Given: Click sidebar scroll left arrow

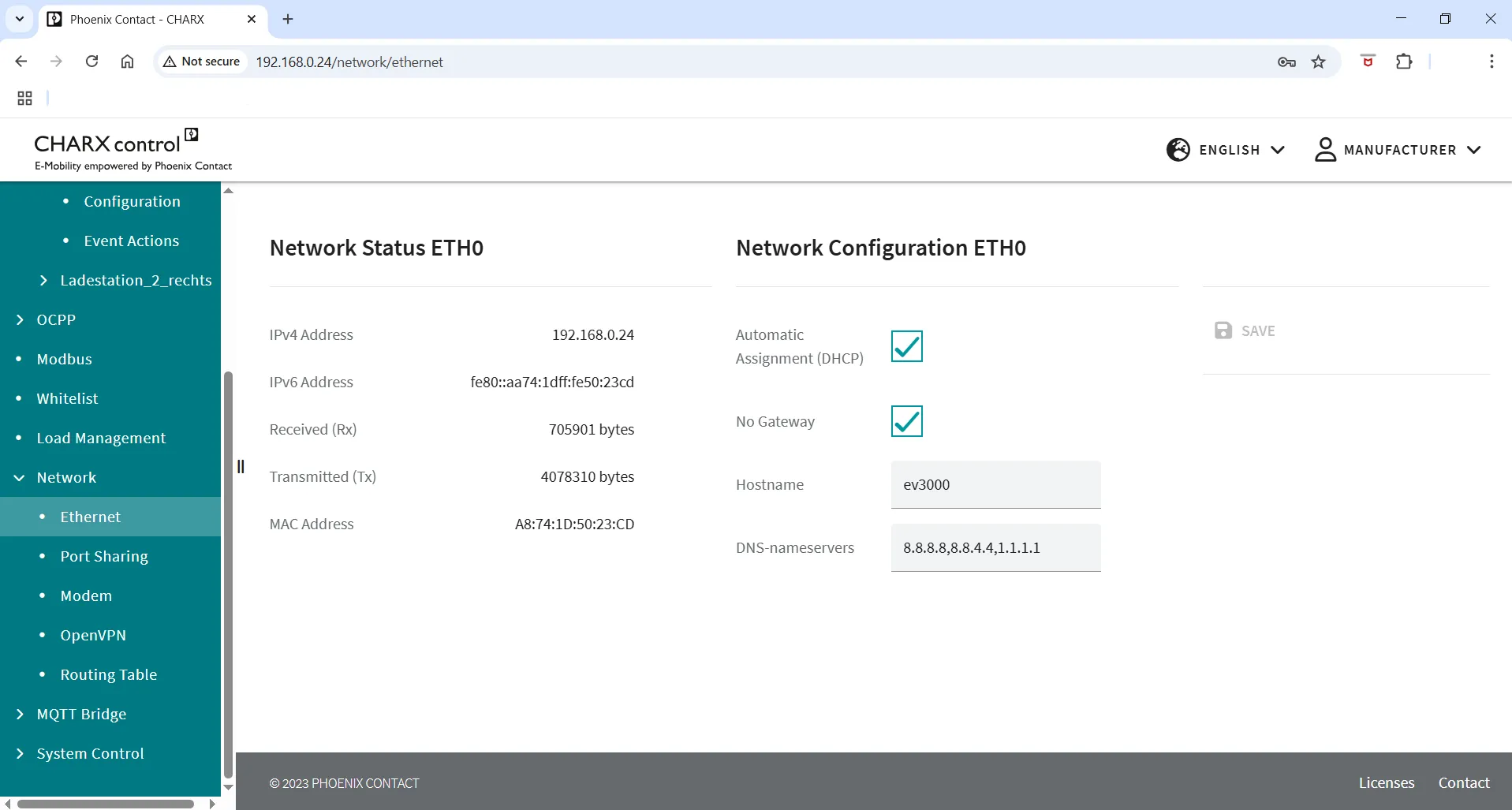Looking at the screenshot, I should (x=7, y=804).
